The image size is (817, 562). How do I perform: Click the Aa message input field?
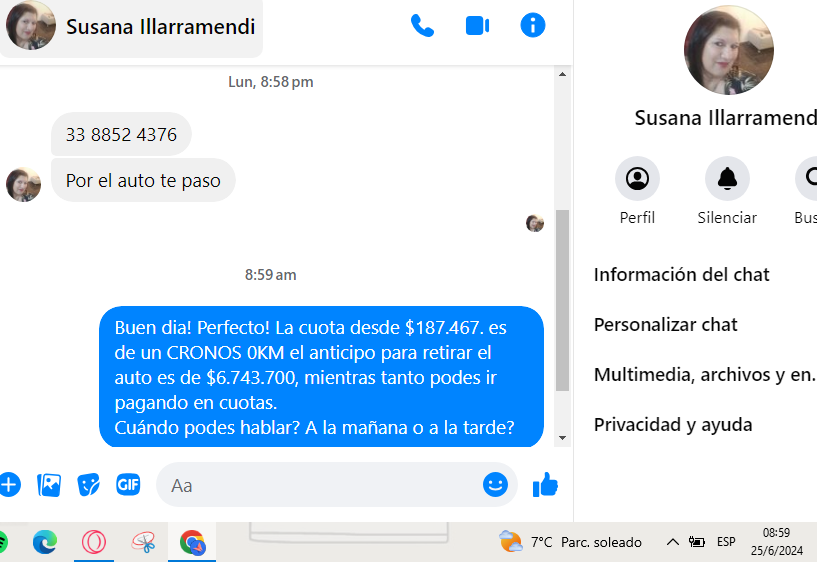[x=319, y=485]
